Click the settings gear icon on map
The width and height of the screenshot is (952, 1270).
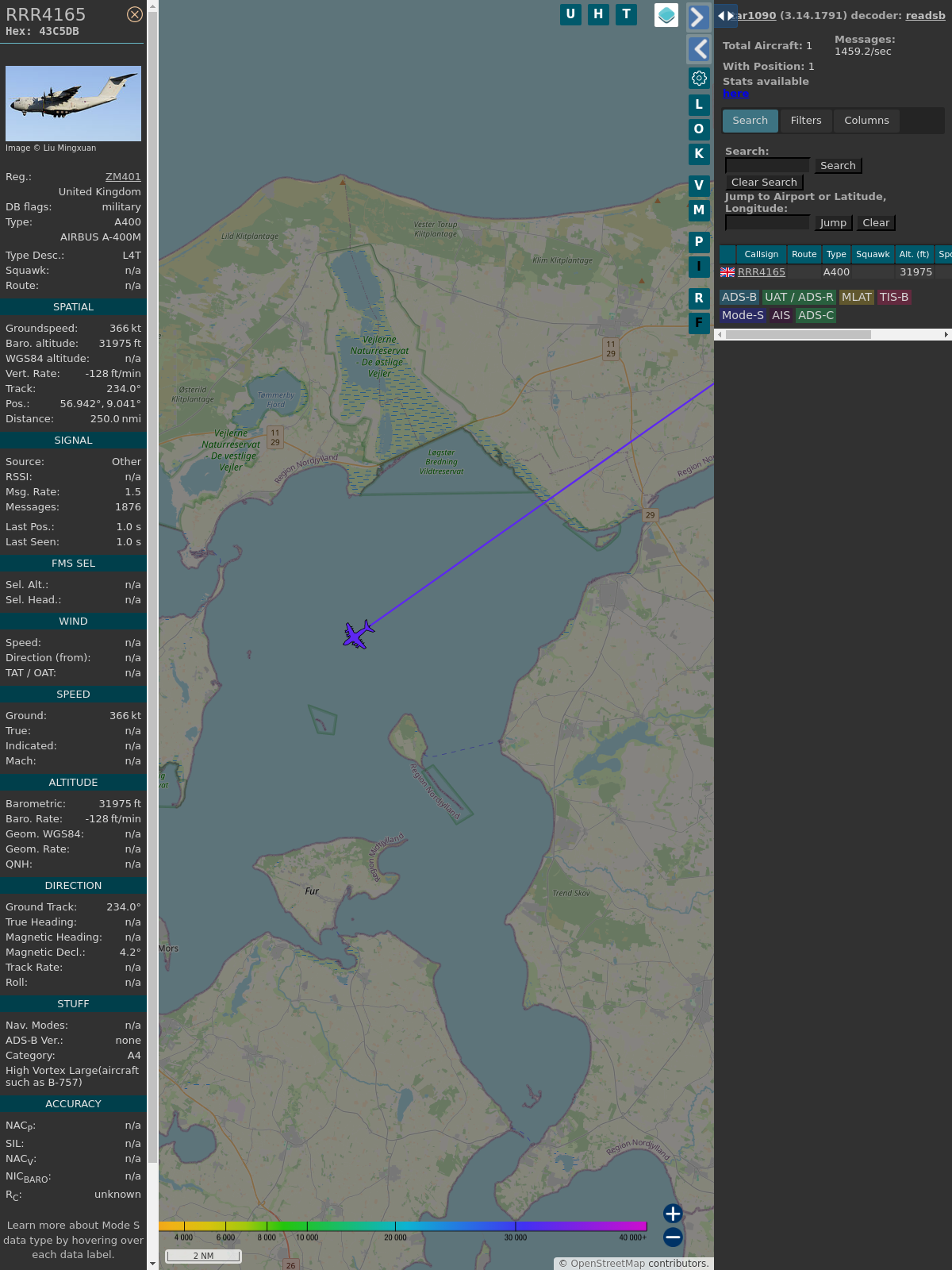[x=699, y=78]
